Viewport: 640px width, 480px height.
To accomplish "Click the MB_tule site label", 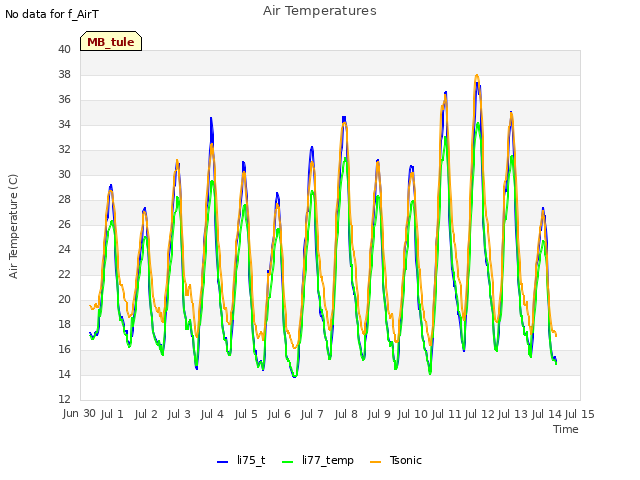I will [111, 41].
